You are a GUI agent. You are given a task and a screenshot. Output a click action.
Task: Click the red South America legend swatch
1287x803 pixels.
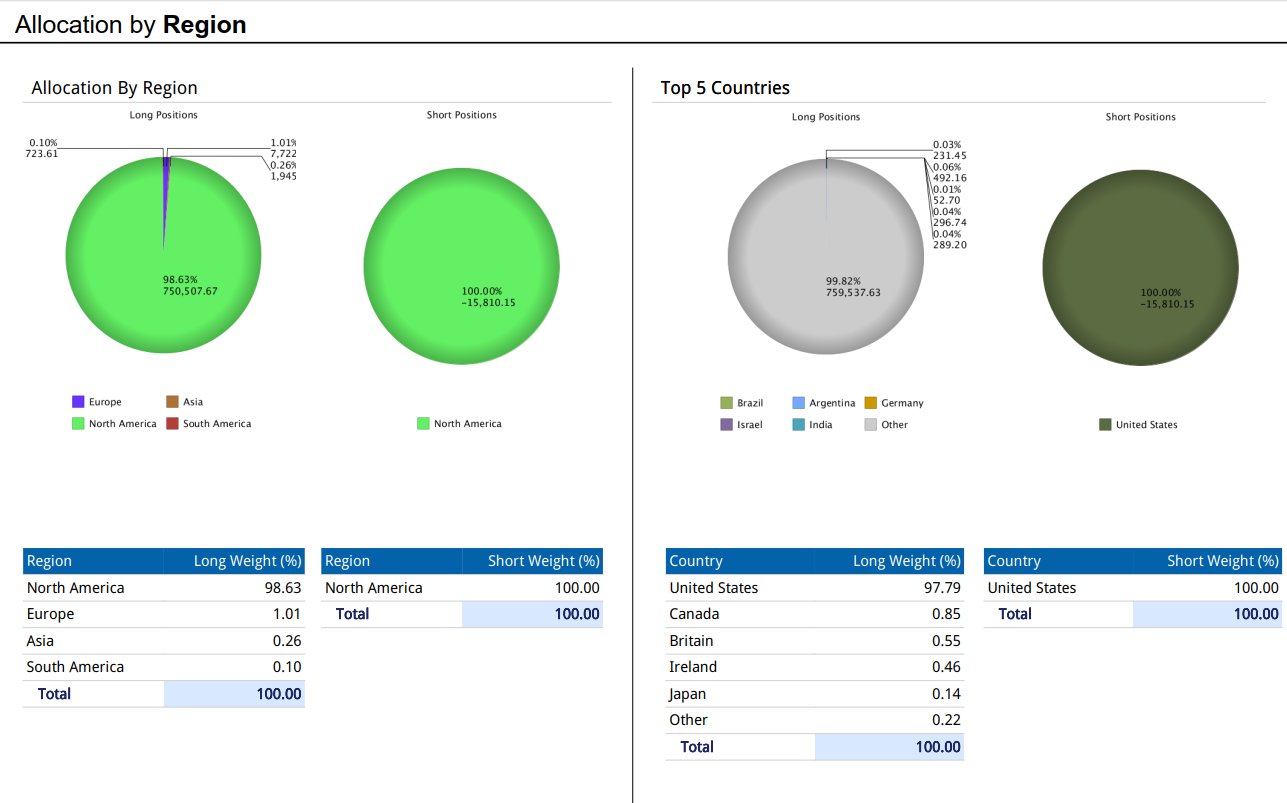pyautogui.click(x=172, y=424)
